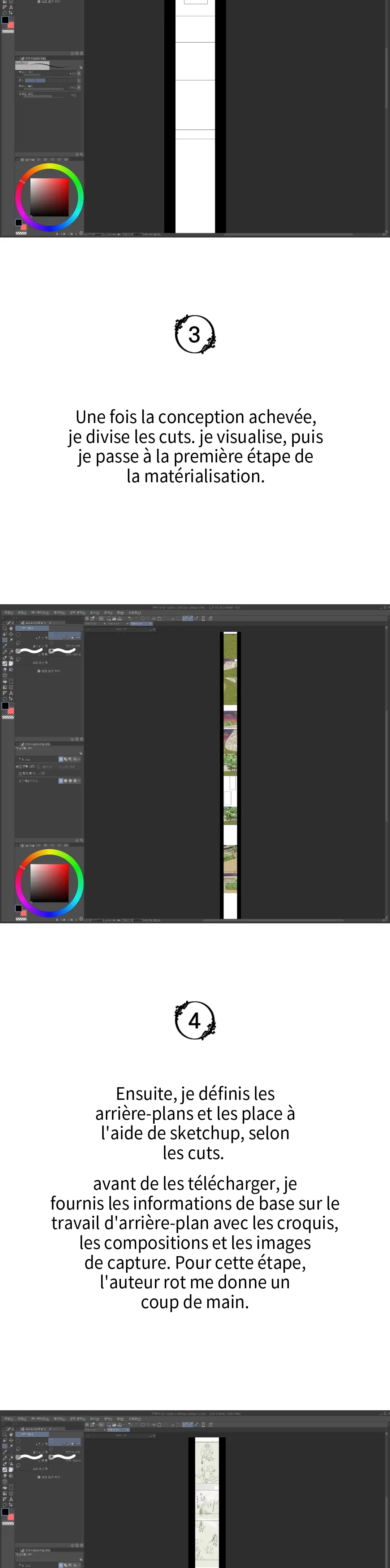Viewport: 390px width, 1568px height.
Task: Open anti-aliasing dropdown arrow in middle screenshot
Action: point(79,780)
